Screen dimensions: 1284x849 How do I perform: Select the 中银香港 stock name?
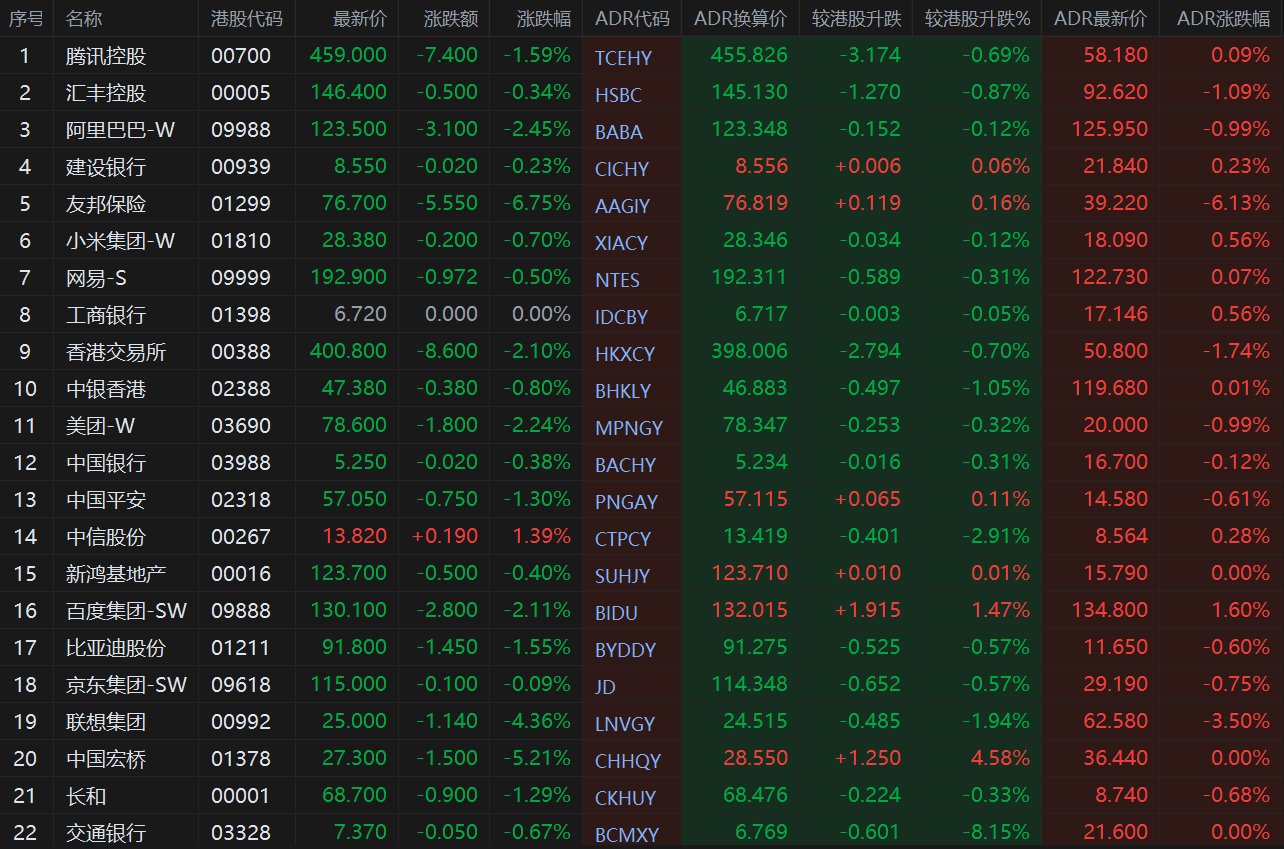pyautogui.click(x=106, y=389)
